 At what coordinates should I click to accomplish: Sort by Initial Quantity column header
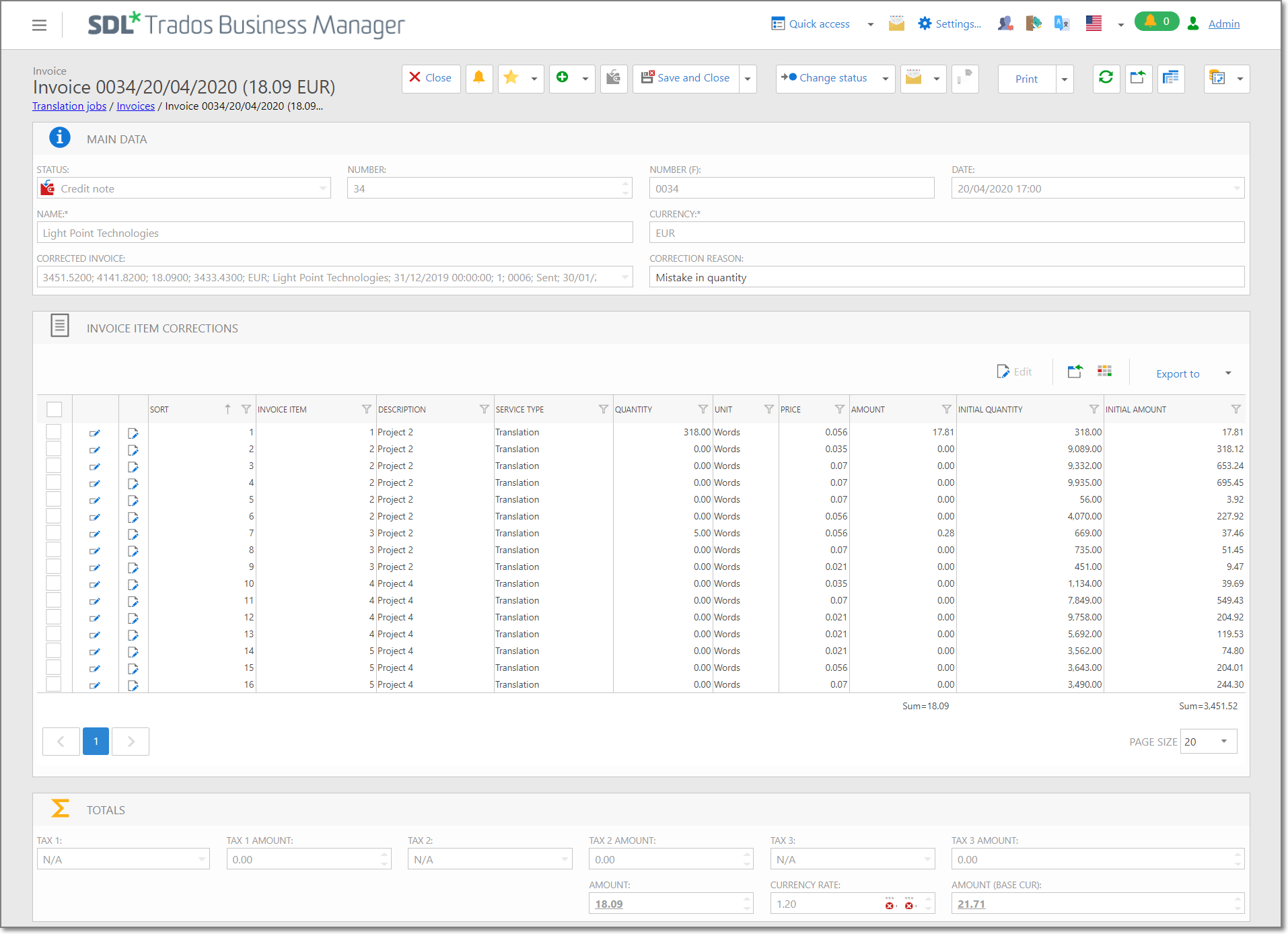[x=990, y=409]
